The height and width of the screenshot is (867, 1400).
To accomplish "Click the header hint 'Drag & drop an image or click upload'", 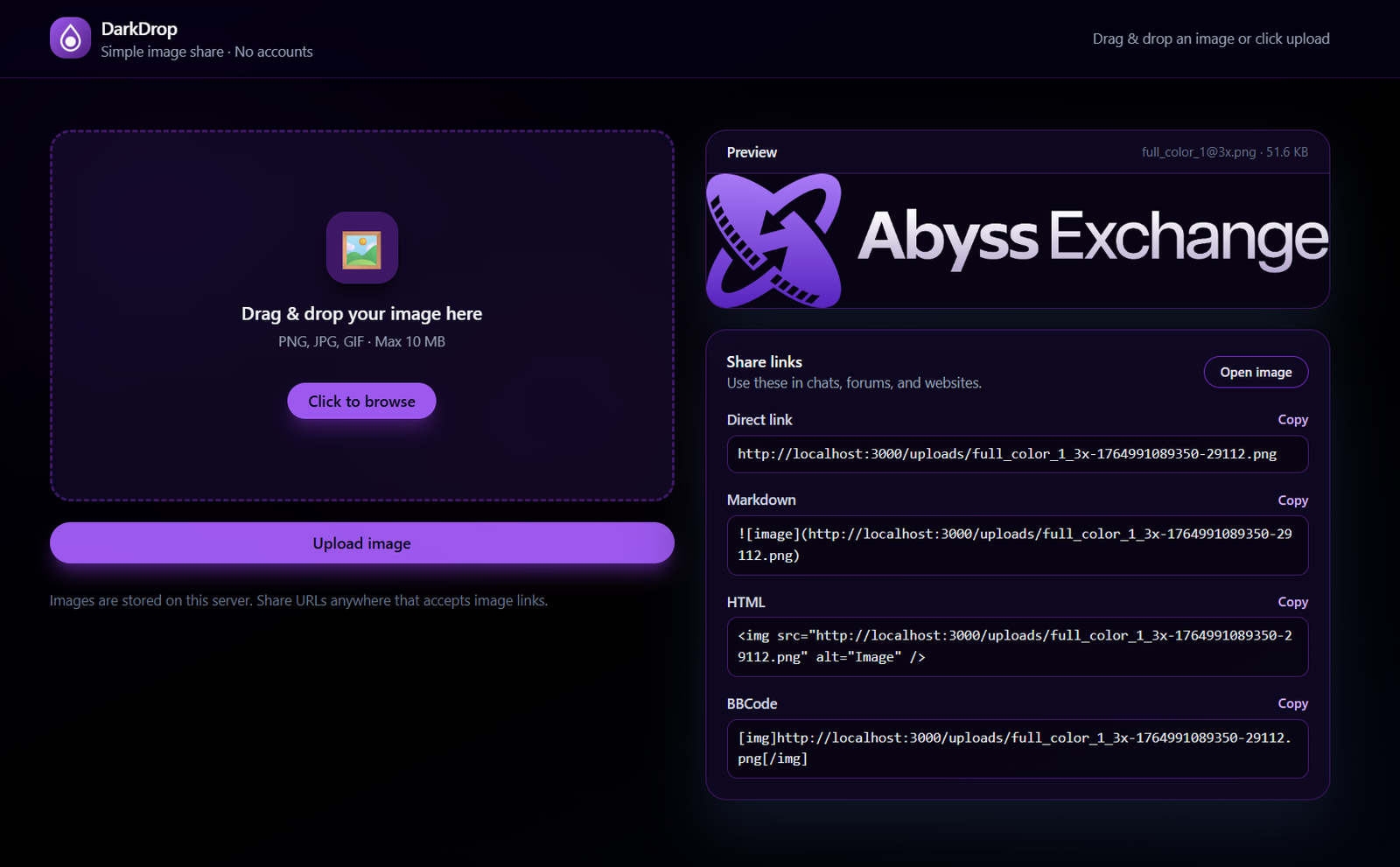I will 1210,38.
